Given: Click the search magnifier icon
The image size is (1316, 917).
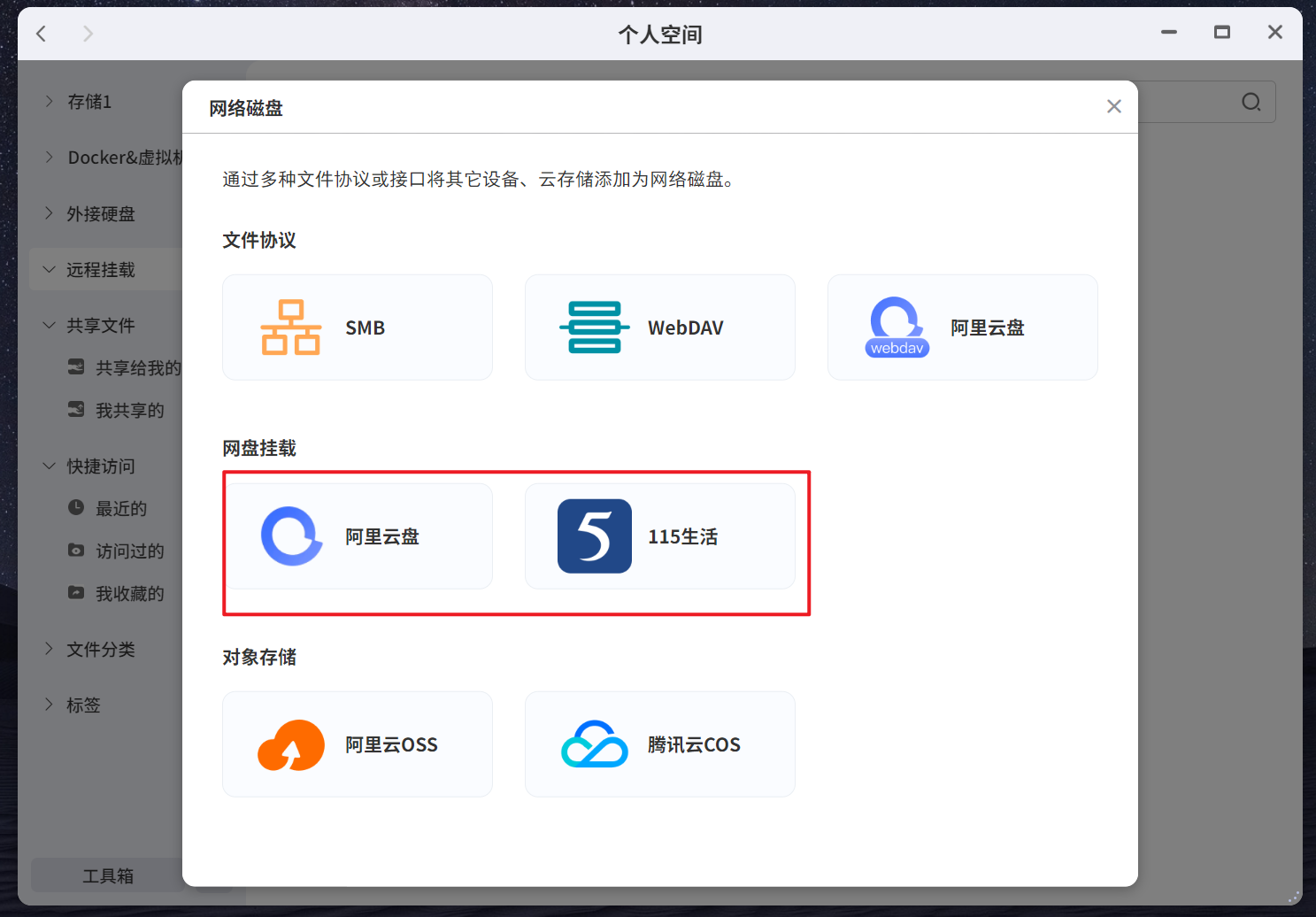Looking at the screenshot, I should coord(1251,102).
